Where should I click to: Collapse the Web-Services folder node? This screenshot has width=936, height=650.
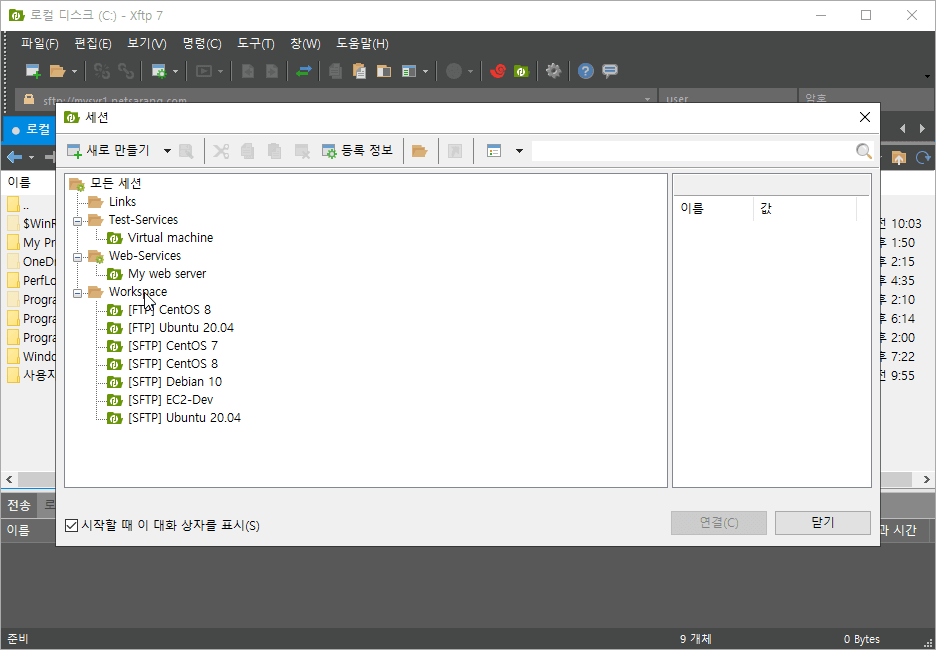78,257
